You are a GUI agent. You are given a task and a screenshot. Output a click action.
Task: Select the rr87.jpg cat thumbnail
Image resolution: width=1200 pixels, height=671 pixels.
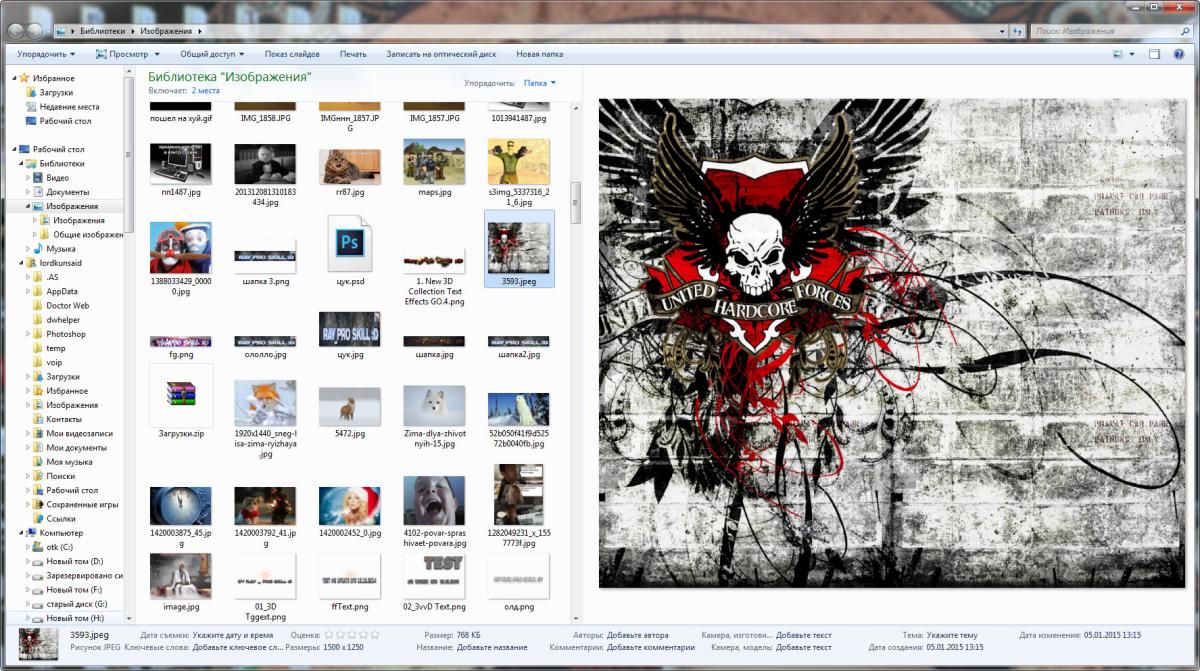click(350, 165)
